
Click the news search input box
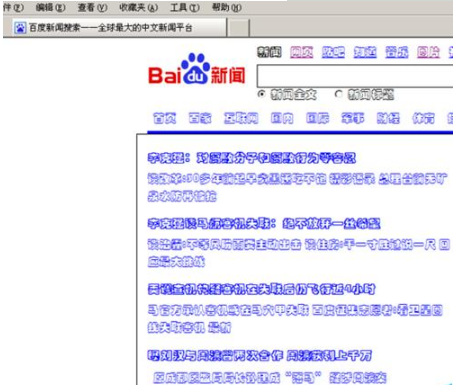(355, 76)
